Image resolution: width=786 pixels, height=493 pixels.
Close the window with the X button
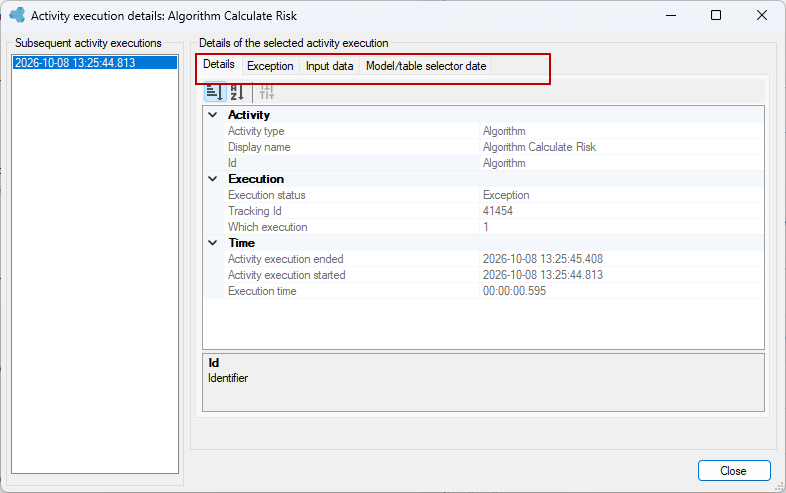pos(762,16)
